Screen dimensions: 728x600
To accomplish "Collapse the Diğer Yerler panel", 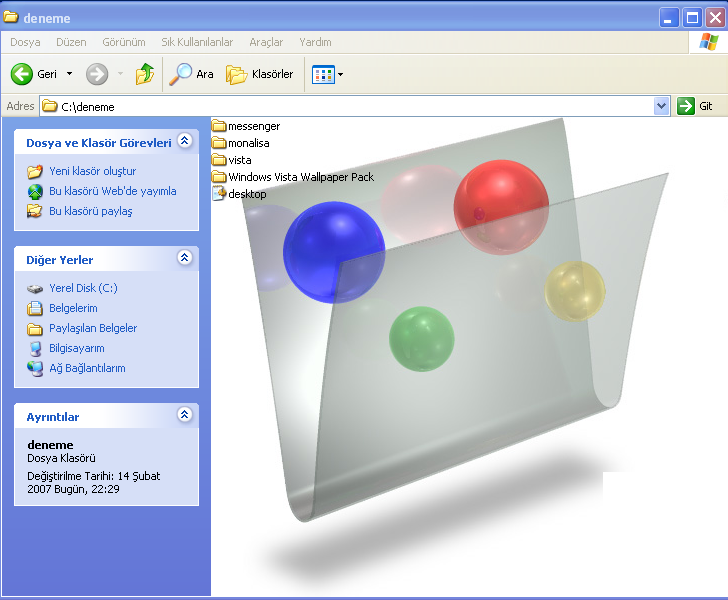I will pos(184,258).
